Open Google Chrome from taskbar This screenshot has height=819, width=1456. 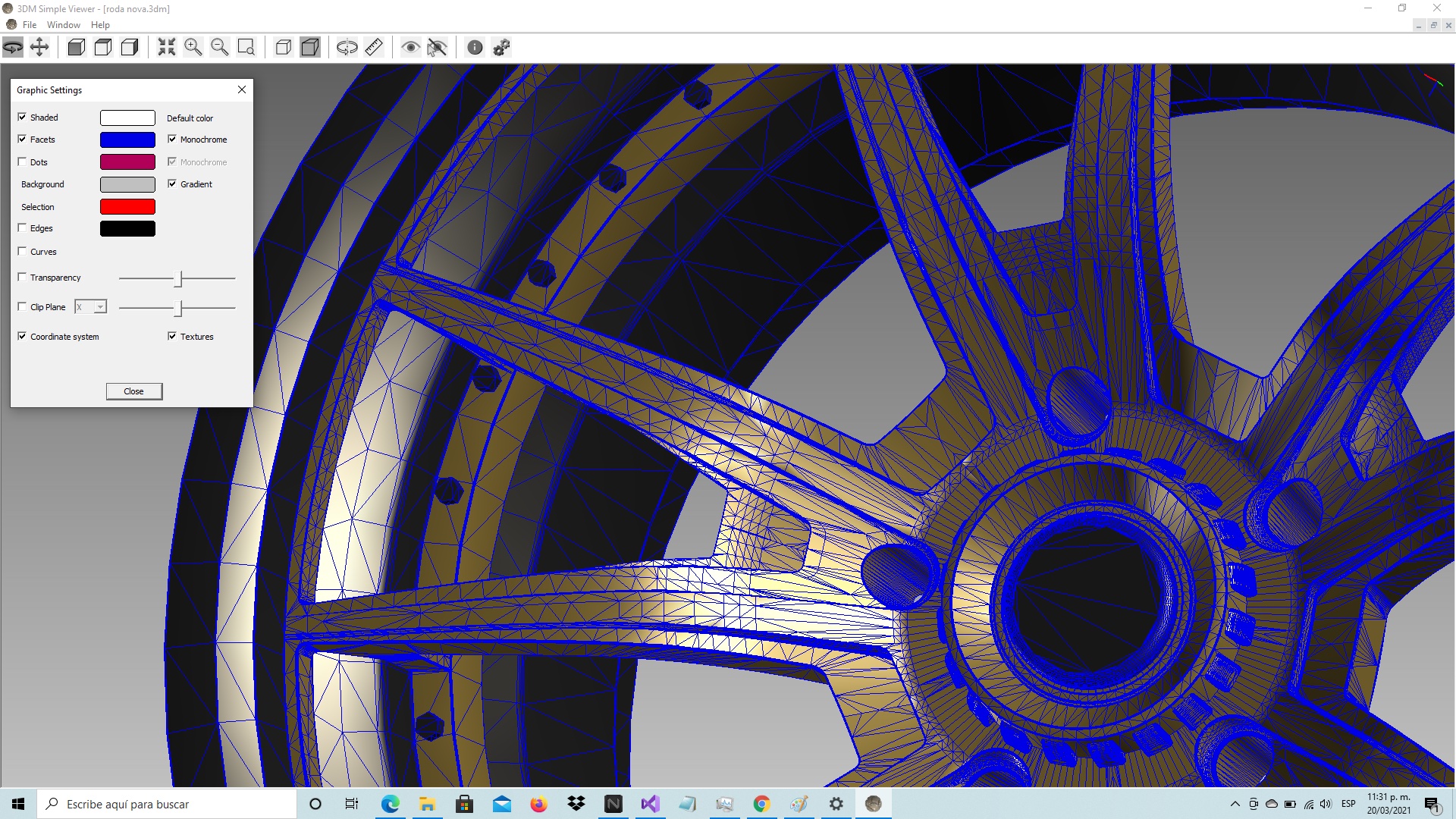tap(761, 804)
